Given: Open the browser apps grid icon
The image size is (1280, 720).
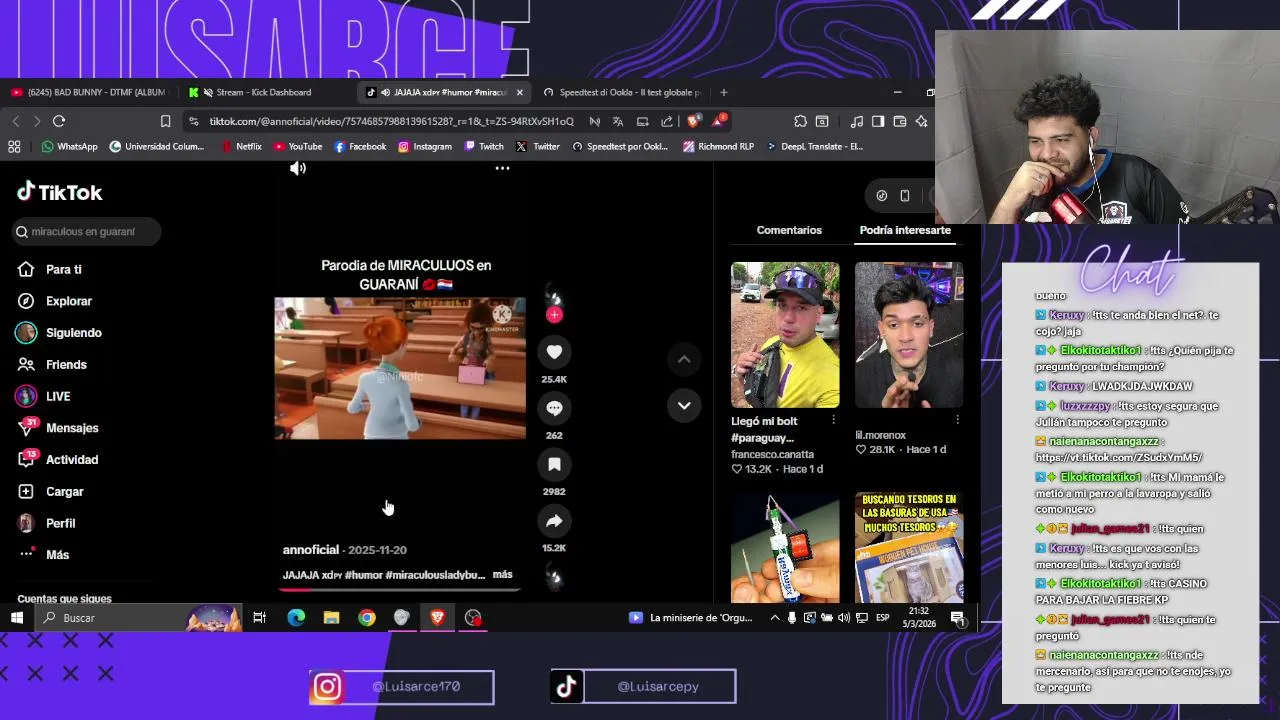Looking at the screenshot, I should point(14,146).
